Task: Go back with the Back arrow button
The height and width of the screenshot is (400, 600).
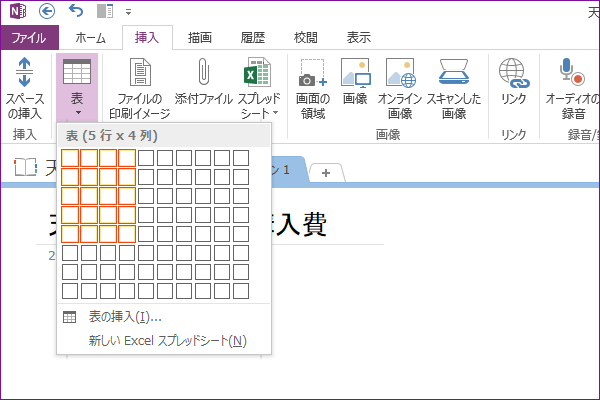Action: (47, 11)
